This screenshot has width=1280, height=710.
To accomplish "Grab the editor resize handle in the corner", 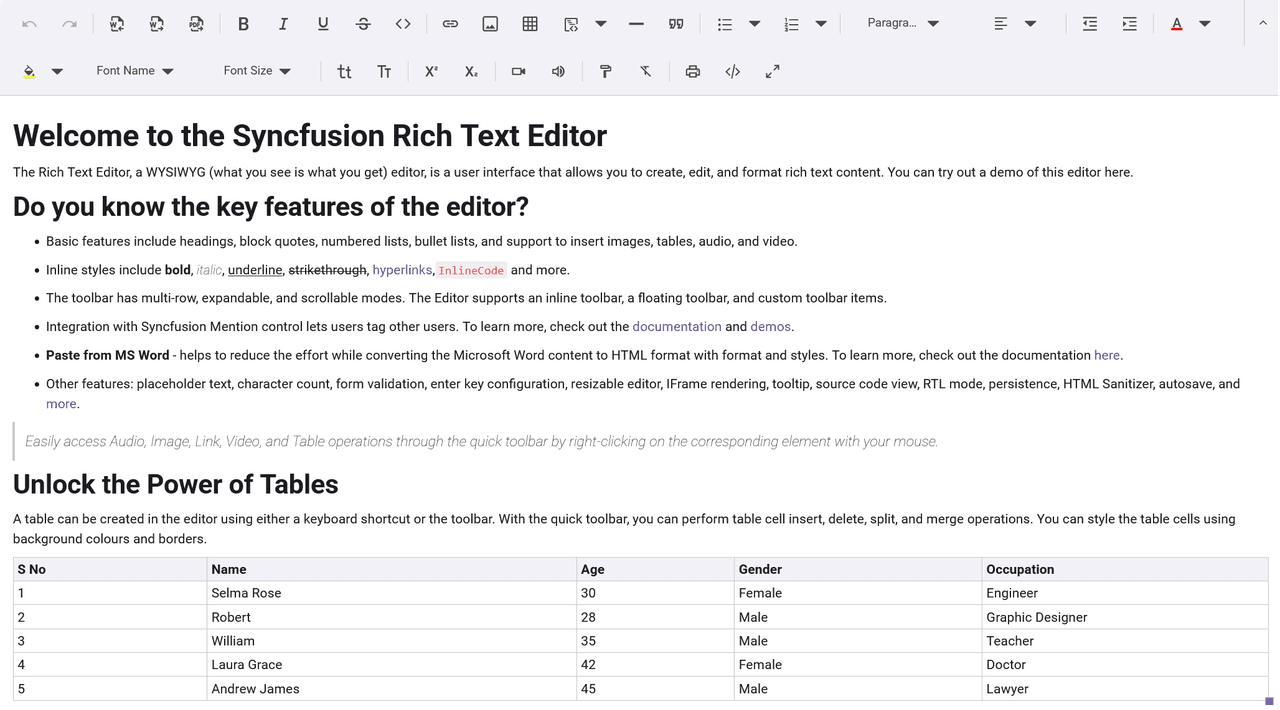I will click(1269, 701).
